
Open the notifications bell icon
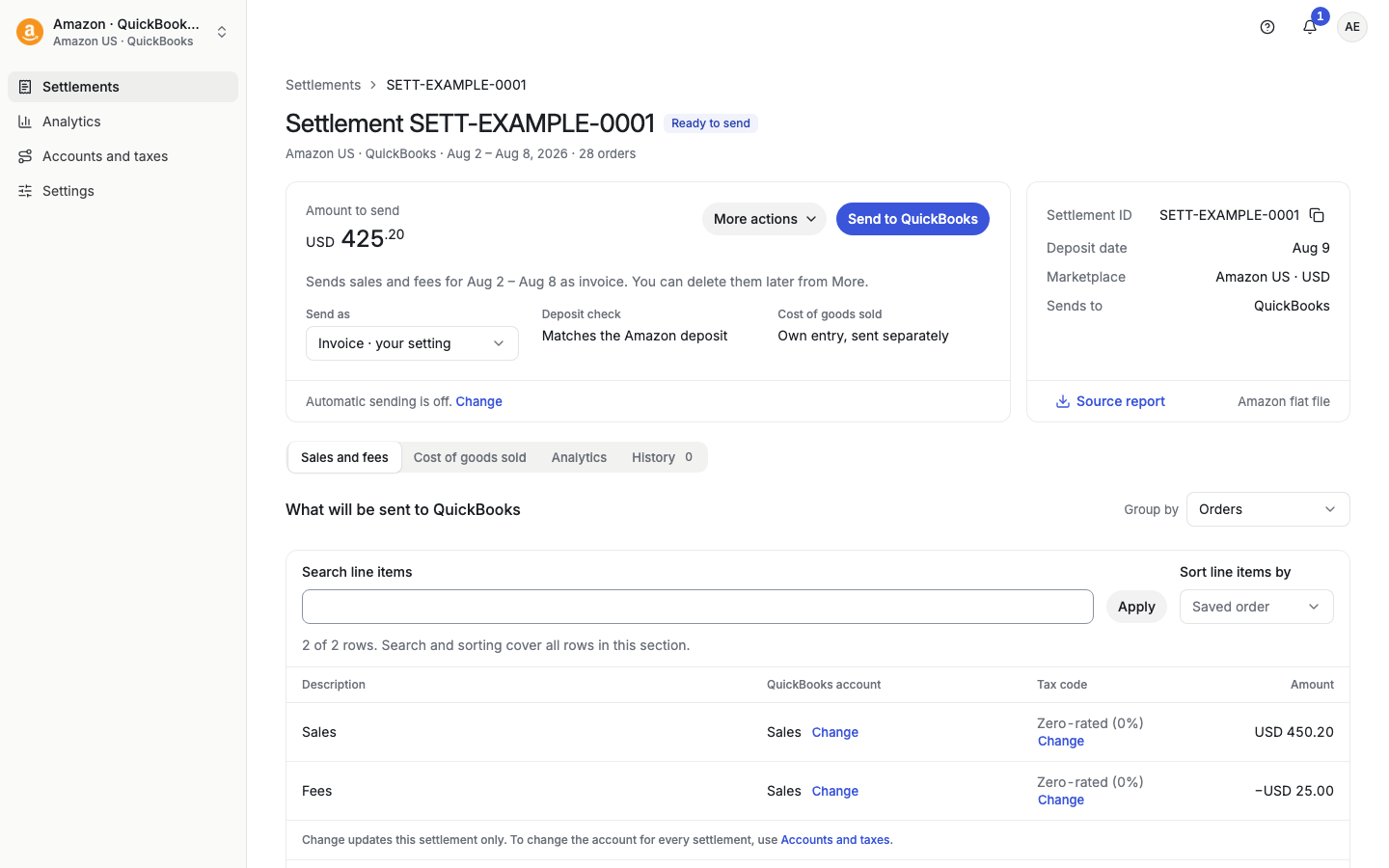point(1310,27)
